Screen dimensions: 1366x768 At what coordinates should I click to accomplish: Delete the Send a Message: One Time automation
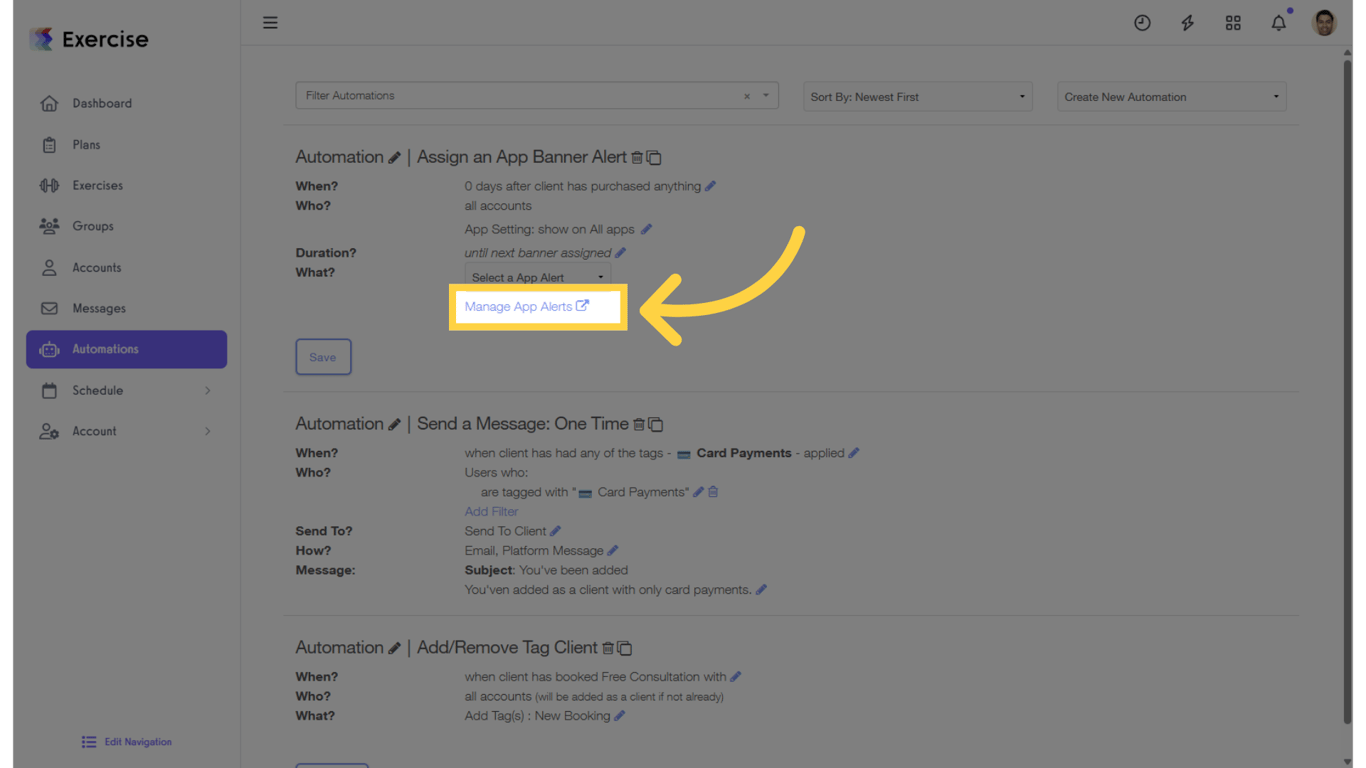point(639,425)
